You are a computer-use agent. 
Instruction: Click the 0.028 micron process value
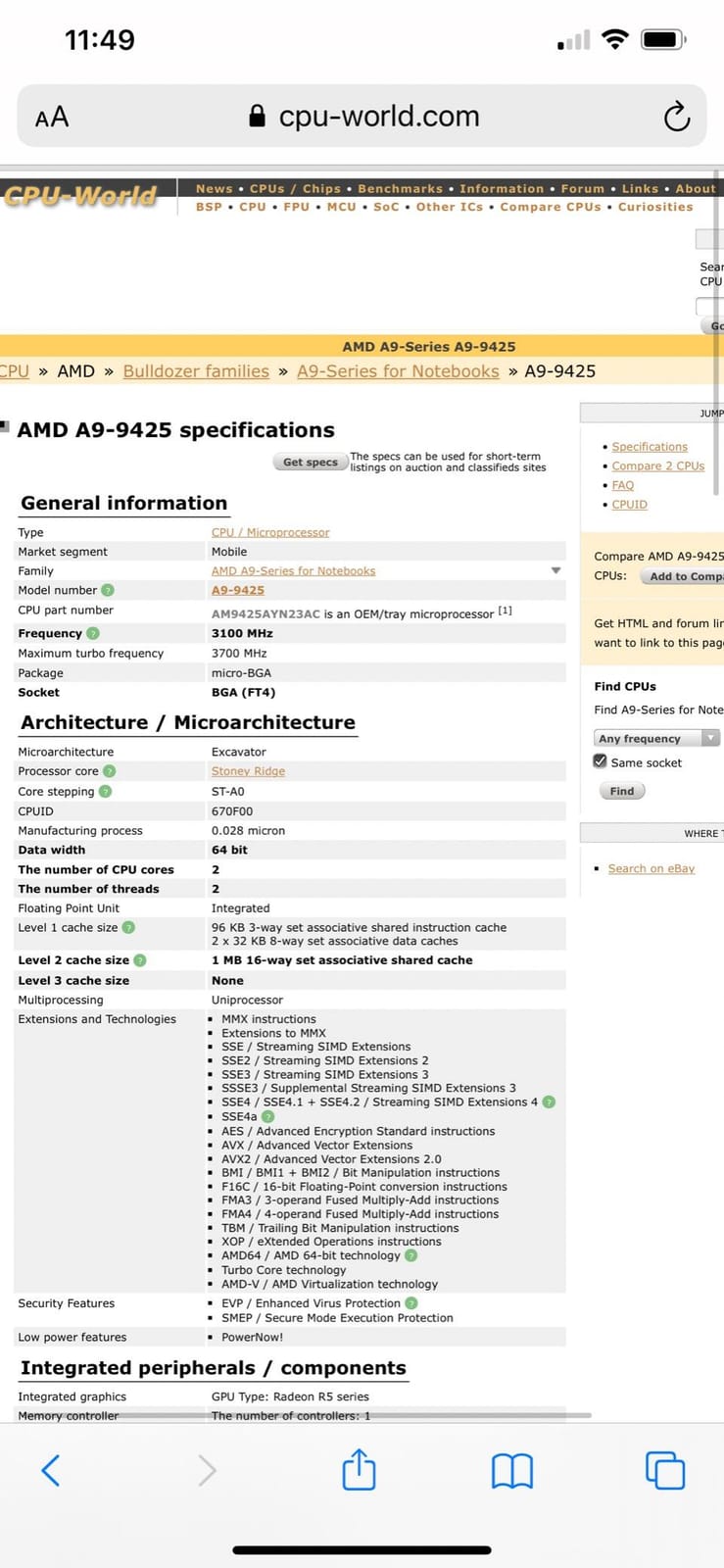pyautogui.click(x=249, y=830)
